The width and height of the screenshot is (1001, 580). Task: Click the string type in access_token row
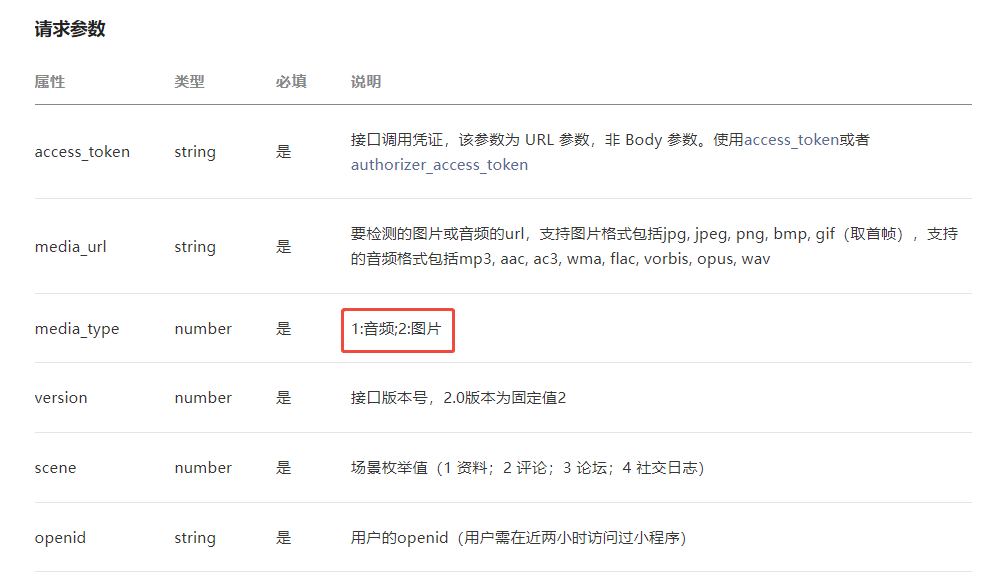tap(195, 152)
